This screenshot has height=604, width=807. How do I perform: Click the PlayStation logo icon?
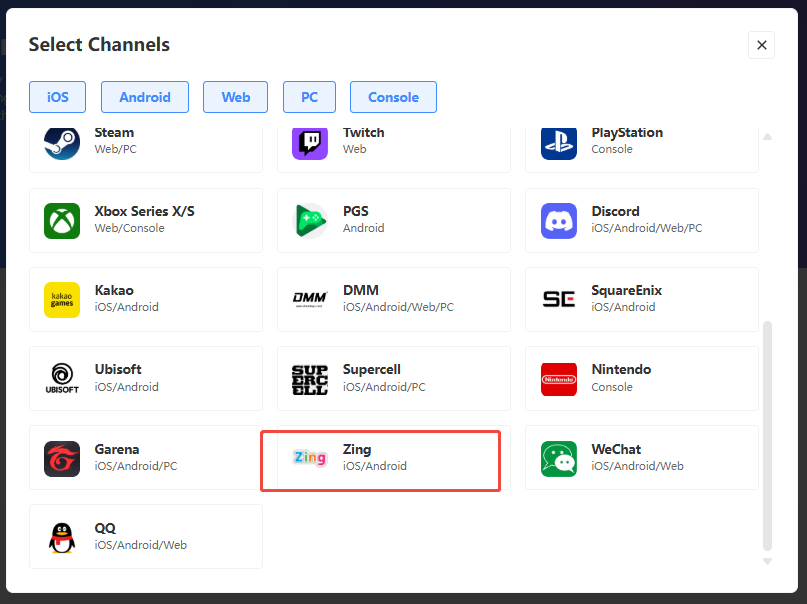point(559,144)
